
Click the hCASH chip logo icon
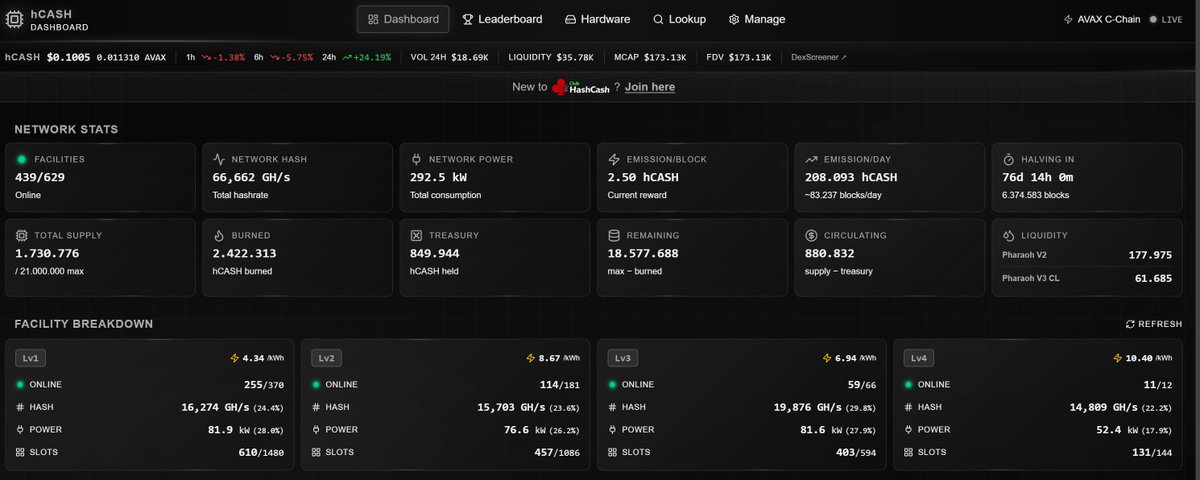pyautogui.click(x=16, y=19)
